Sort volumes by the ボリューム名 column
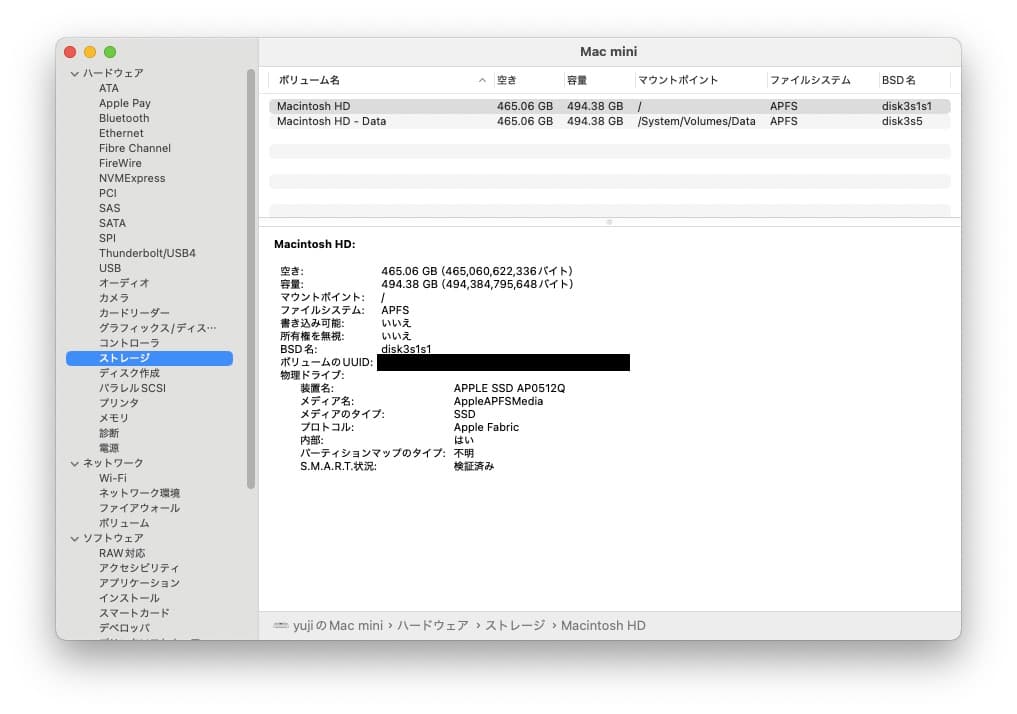Image resolution: width=1017 pixels, height=714 pixels. 310,80
